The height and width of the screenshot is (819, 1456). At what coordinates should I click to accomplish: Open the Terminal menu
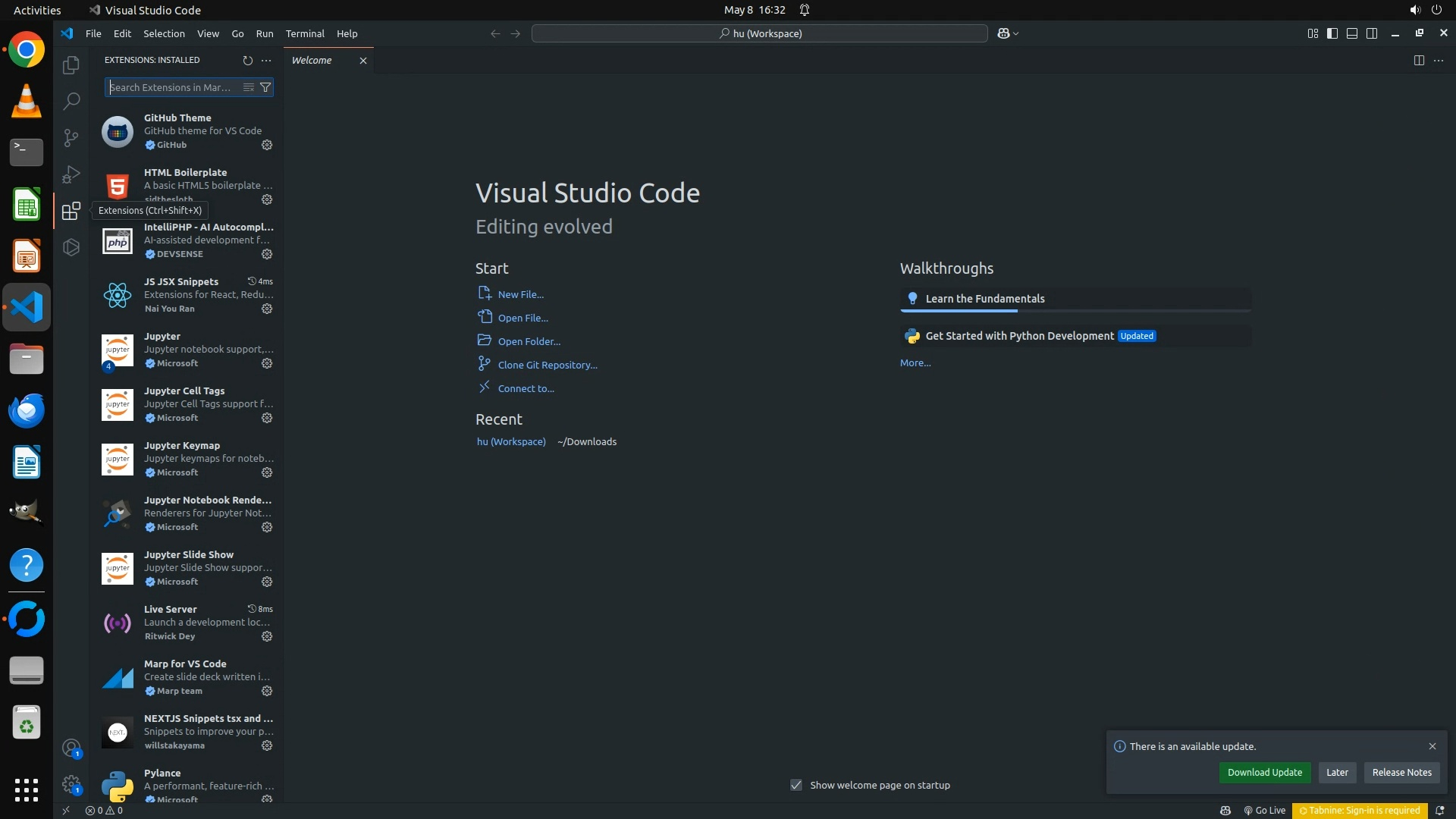point(305,33)
